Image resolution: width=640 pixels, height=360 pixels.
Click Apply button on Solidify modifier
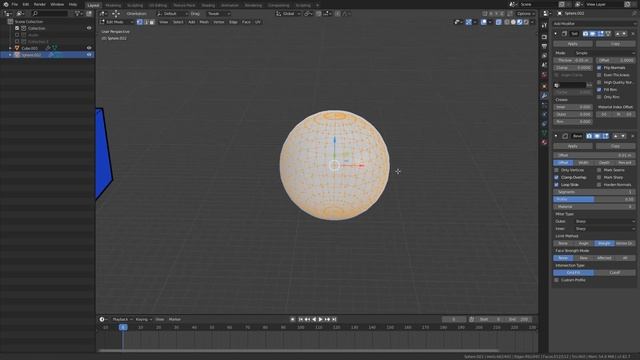pyautogui.click(x=573, y=44)
